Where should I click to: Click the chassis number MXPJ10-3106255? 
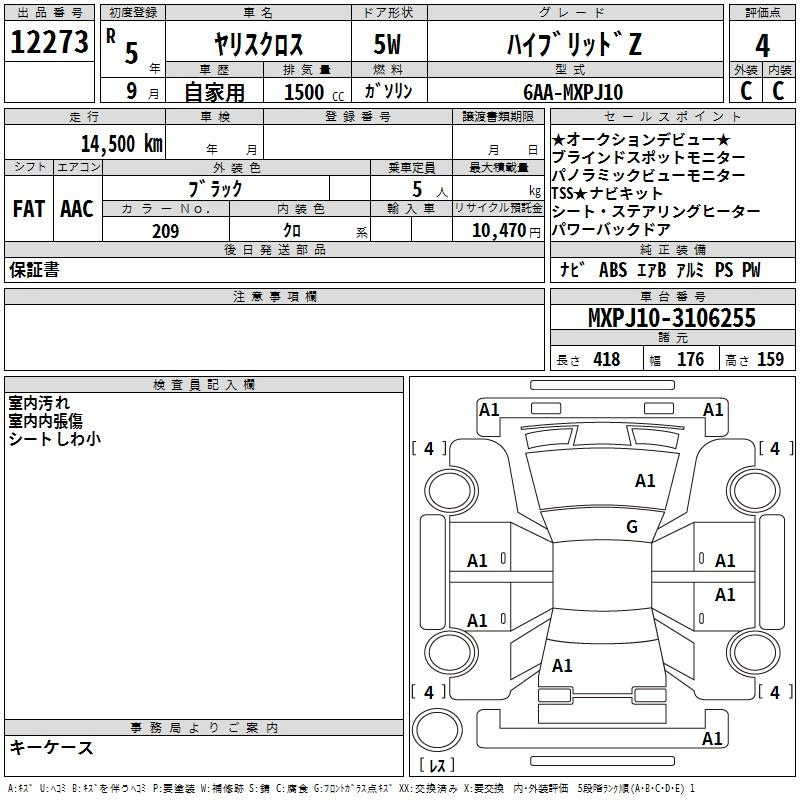[671, 319]
